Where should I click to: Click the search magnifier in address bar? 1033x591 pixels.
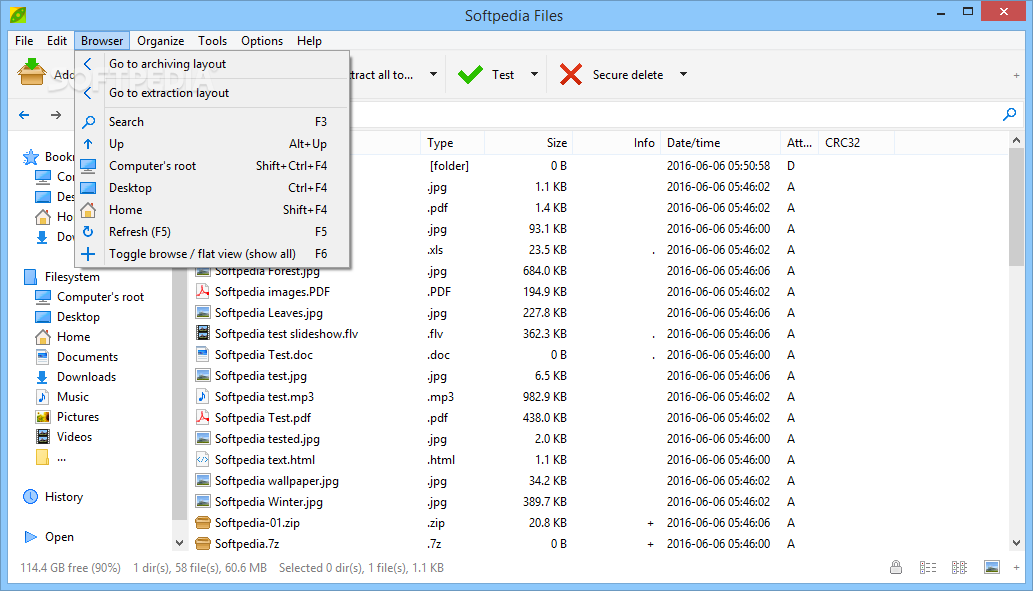tap(1009, 115)
